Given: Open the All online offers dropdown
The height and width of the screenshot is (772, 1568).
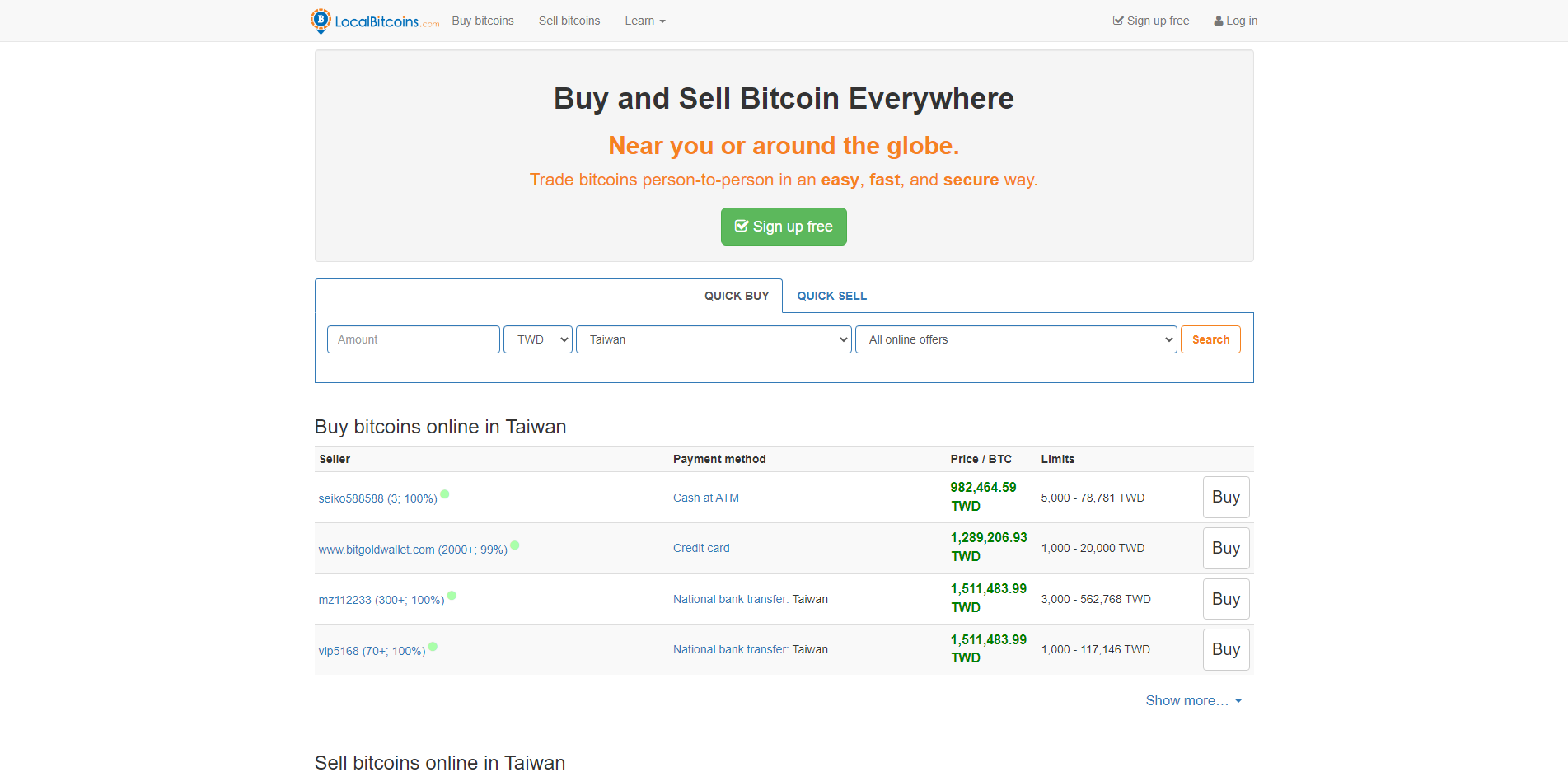Looking at the screenshot, I should pos(1016,339).
